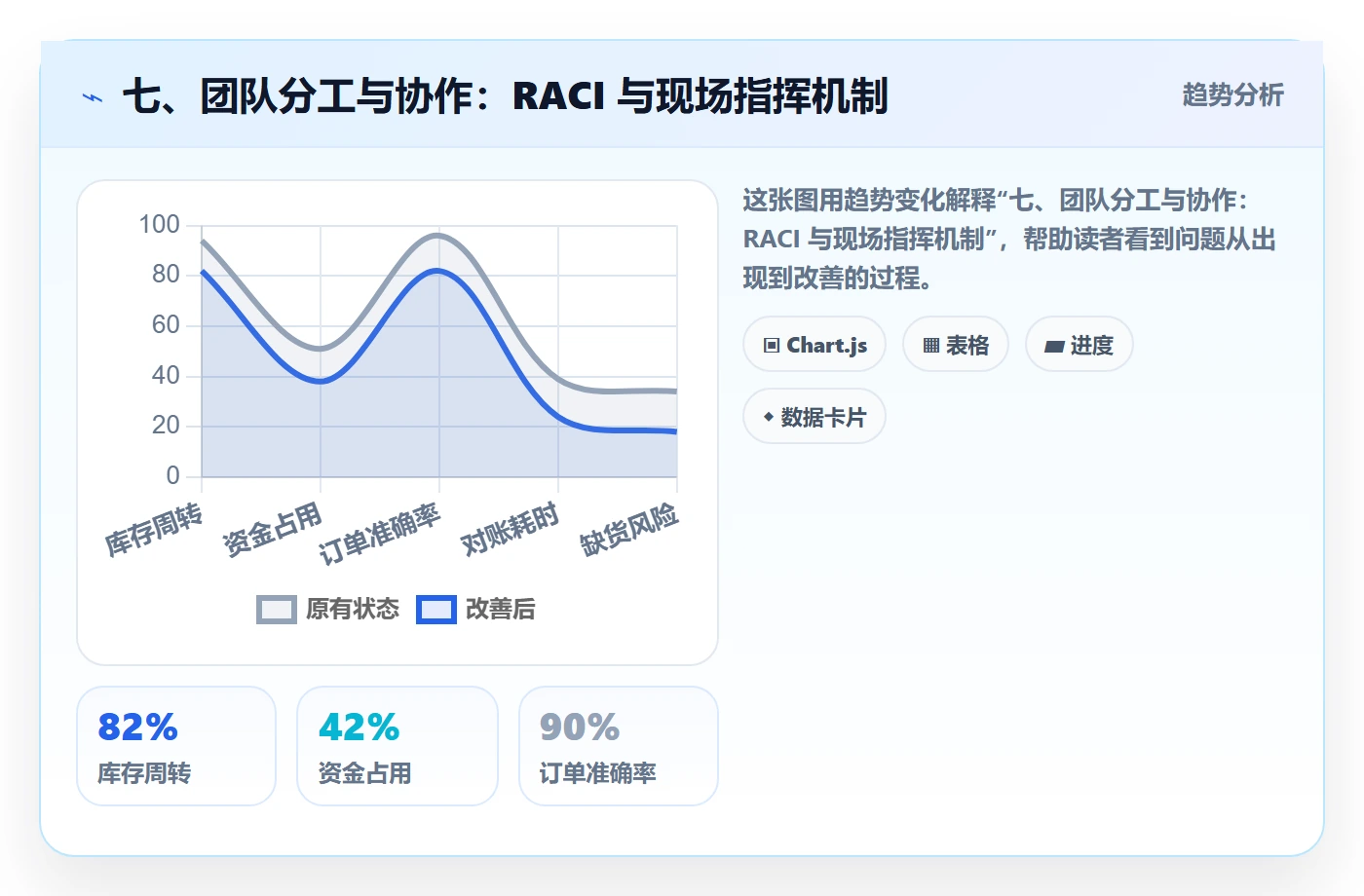Click the 改善后 legend label
Viewport: 1364px width, 896px height.
click(x=501, y=610)
